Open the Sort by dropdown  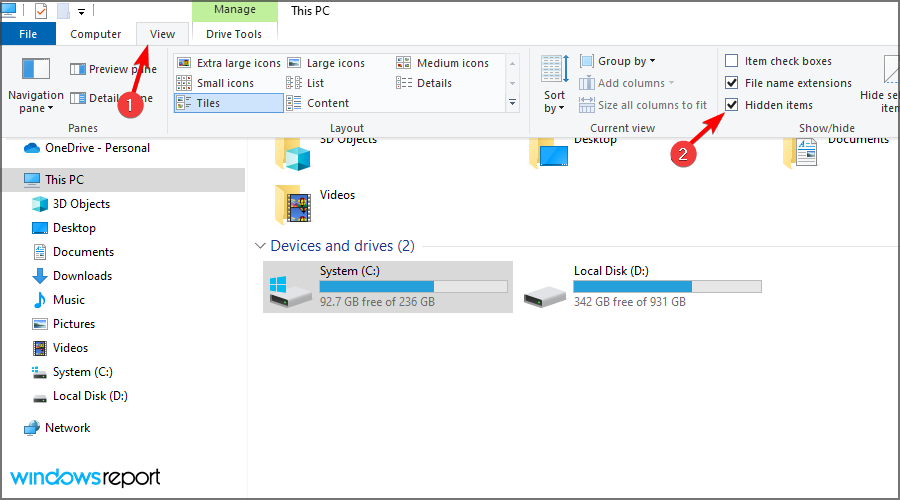coord(554,84)
